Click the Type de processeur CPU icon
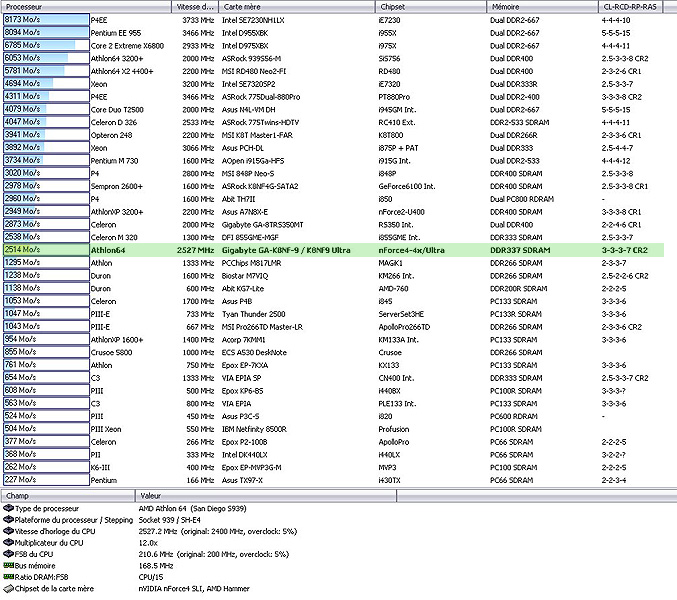The image size is (677, 600). (x=8, y=510)
